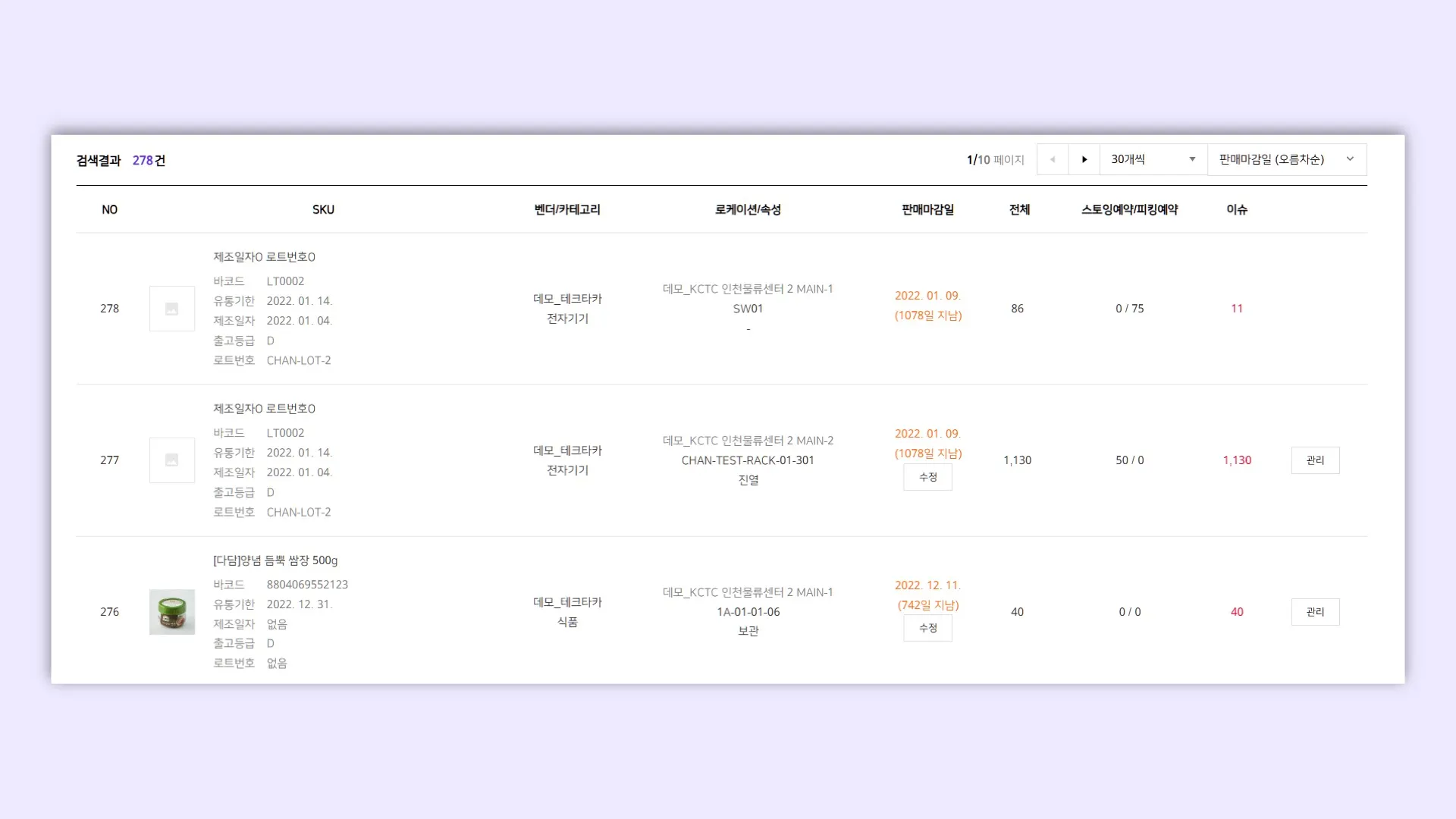Click 수정 button under row 277 deadline
This screenshot has width=1456, height=819.
927,477
